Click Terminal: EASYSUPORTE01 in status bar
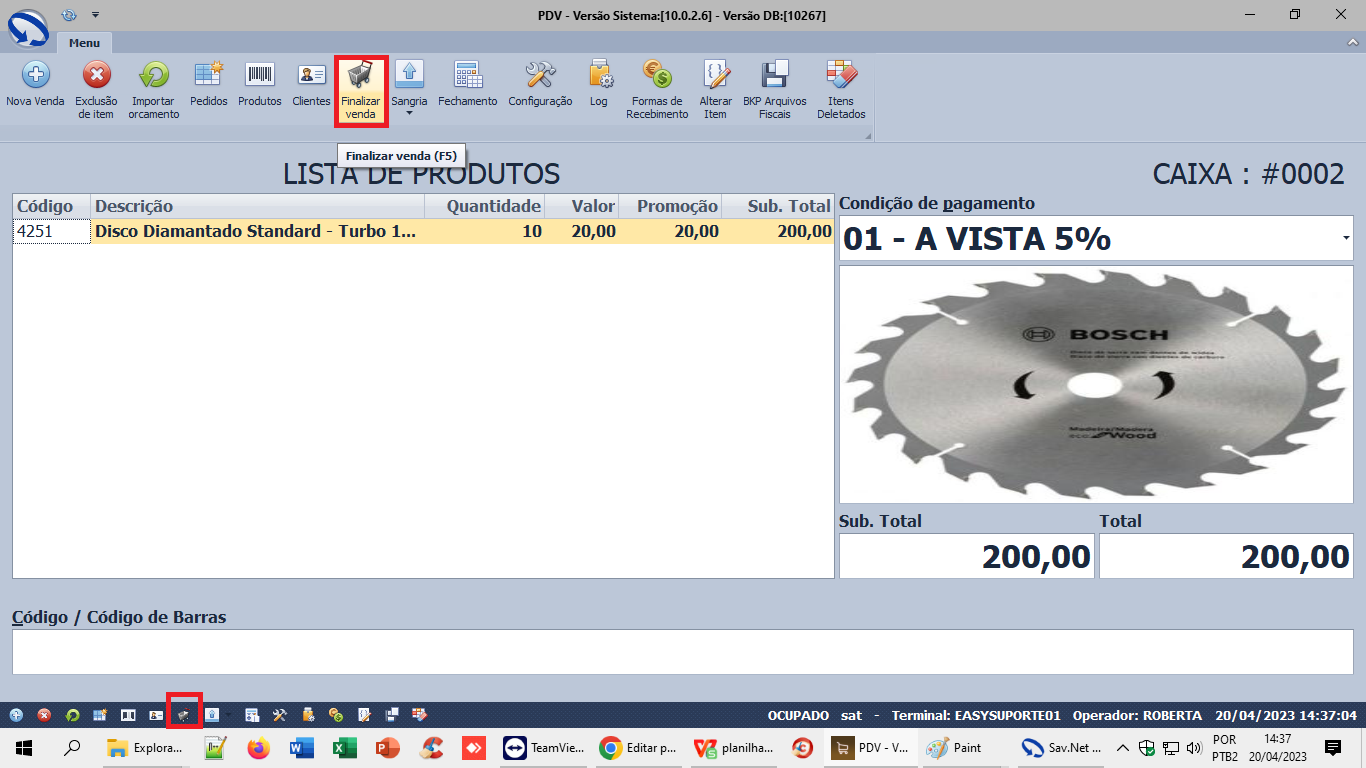Viewport: 1366px width, 768px height. (x=976, y=715)
